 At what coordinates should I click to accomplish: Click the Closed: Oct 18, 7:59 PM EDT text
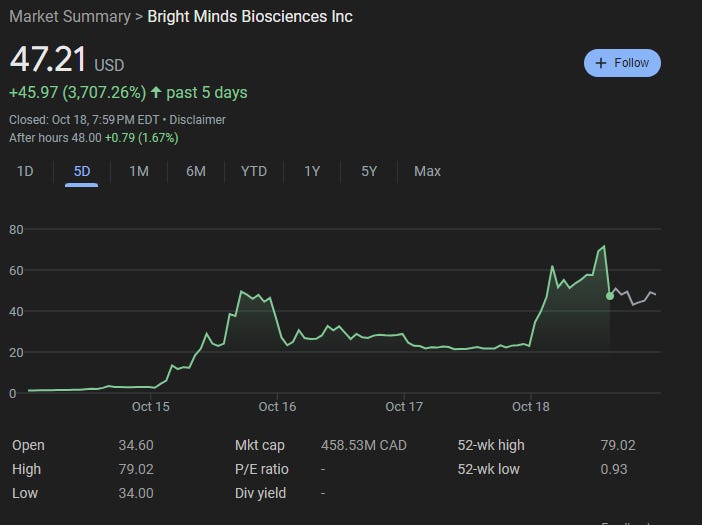(x=84, y=120)
